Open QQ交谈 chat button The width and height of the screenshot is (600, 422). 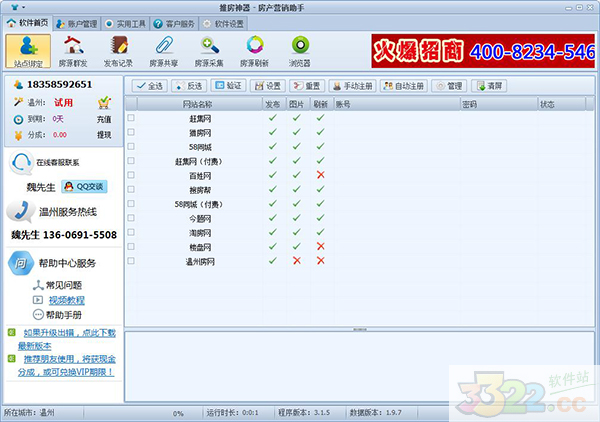tap(84, 186)
